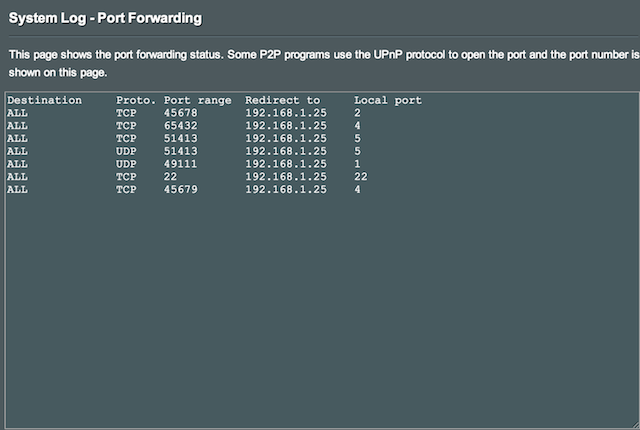Click port 49111 in the UDP row
The width and height of the screenshot is (640, 430).
tap(180, 164)
